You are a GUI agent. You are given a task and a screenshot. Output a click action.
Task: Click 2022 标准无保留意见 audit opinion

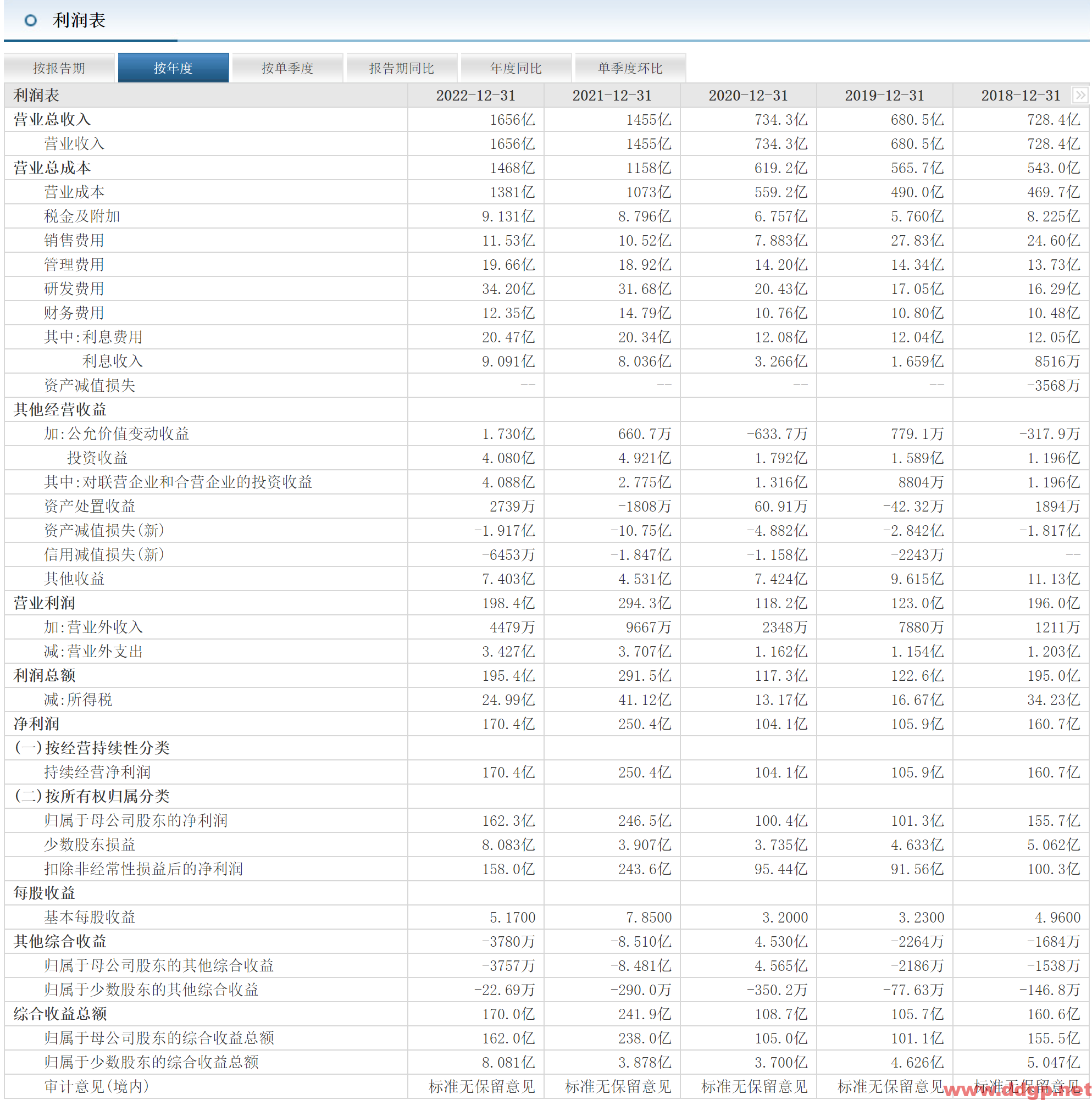tap(481, 1086)
